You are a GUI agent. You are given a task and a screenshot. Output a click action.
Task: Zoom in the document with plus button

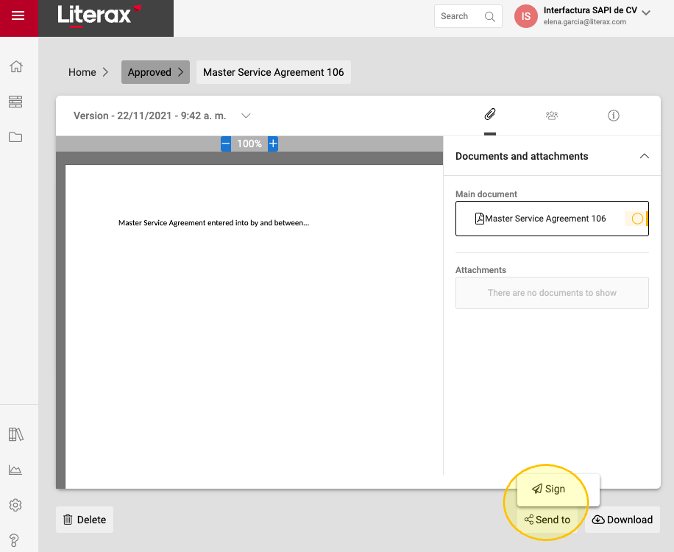[273, 144]
